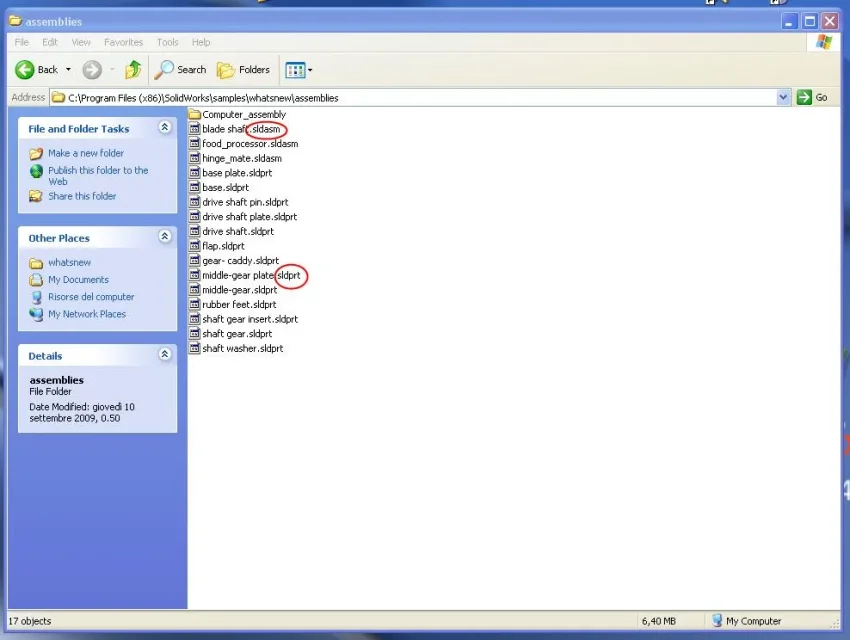Select flap.sldprt file icon

click(x=195, y=246)
